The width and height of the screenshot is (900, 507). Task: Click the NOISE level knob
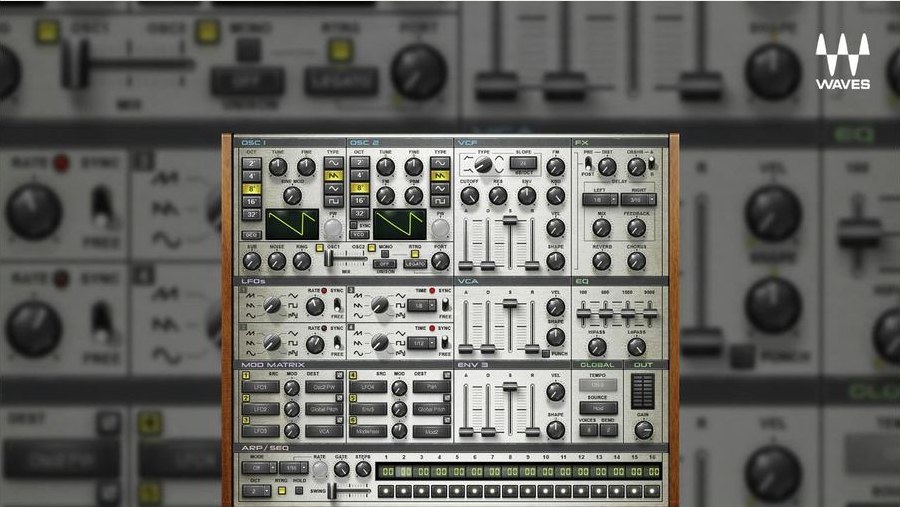[277, 261]
